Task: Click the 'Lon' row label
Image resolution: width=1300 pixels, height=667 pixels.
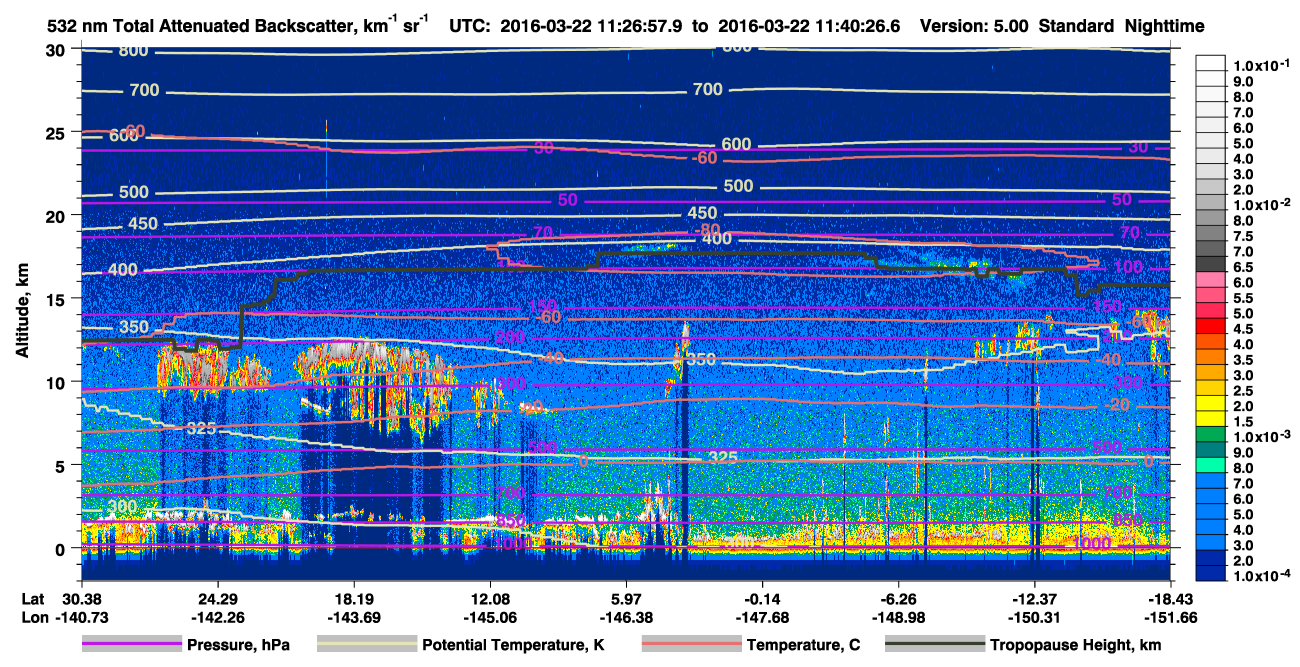Action: (x=33, y=617)
